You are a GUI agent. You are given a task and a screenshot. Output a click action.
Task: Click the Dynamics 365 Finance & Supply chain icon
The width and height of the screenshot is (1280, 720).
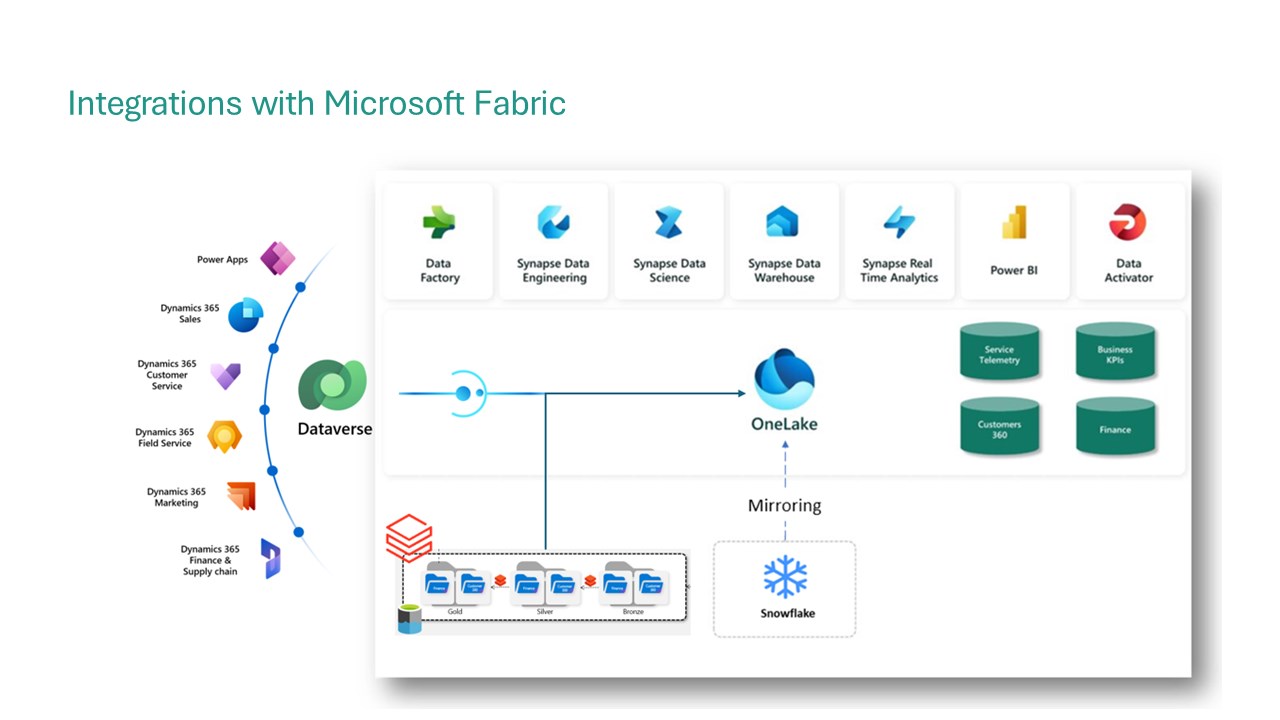[x=271, y=558]
